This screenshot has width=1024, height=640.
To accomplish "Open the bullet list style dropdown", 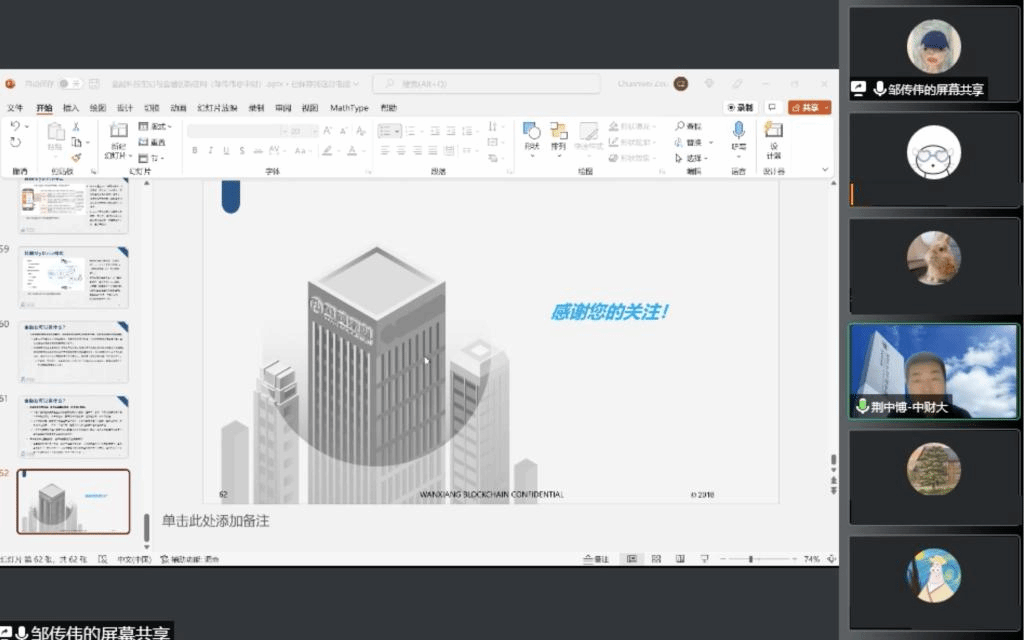I will pyautogui.click(x=398, y=130).
